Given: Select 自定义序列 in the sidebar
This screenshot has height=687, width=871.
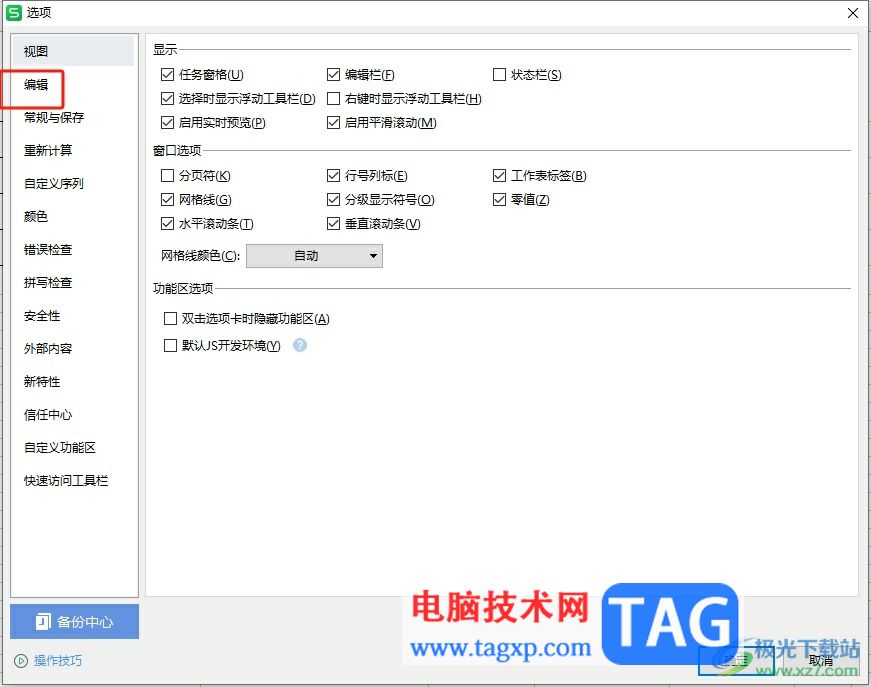Looking at the screenshot, I should pos(54,183).
